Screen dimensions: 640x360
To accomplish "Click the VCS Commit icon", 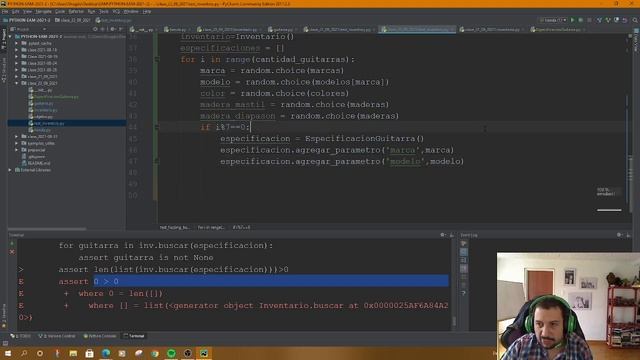I will [x=608, y=20].
